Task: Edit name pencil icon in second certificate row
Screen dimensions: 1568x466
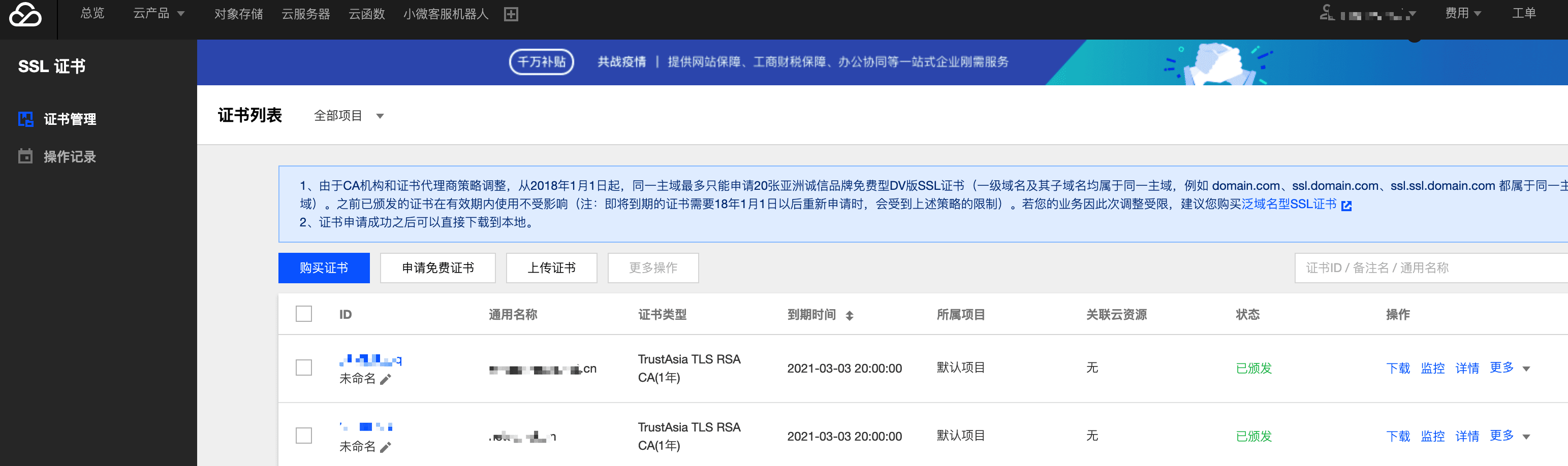Action: click(x=385, y=447)
